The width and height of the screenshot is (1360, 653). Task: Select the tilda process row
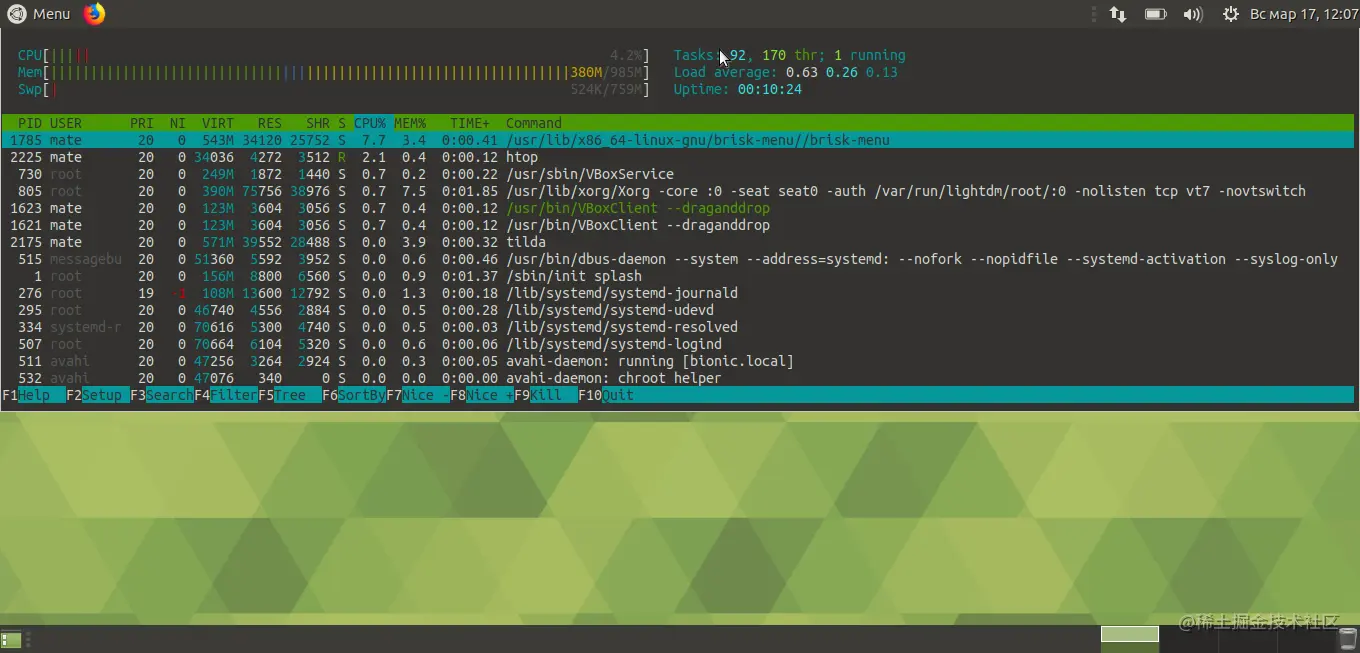[678, 242]
